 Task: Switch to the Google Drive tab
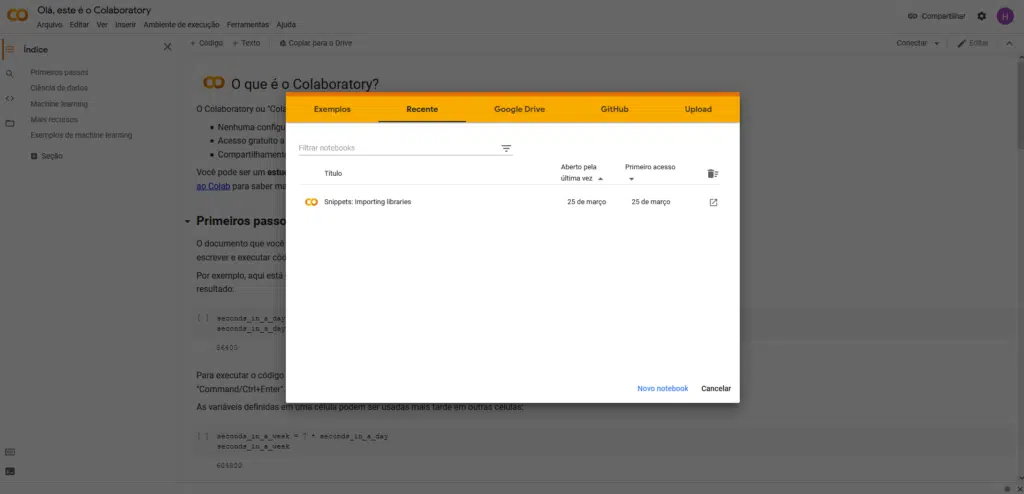point(519,109)
